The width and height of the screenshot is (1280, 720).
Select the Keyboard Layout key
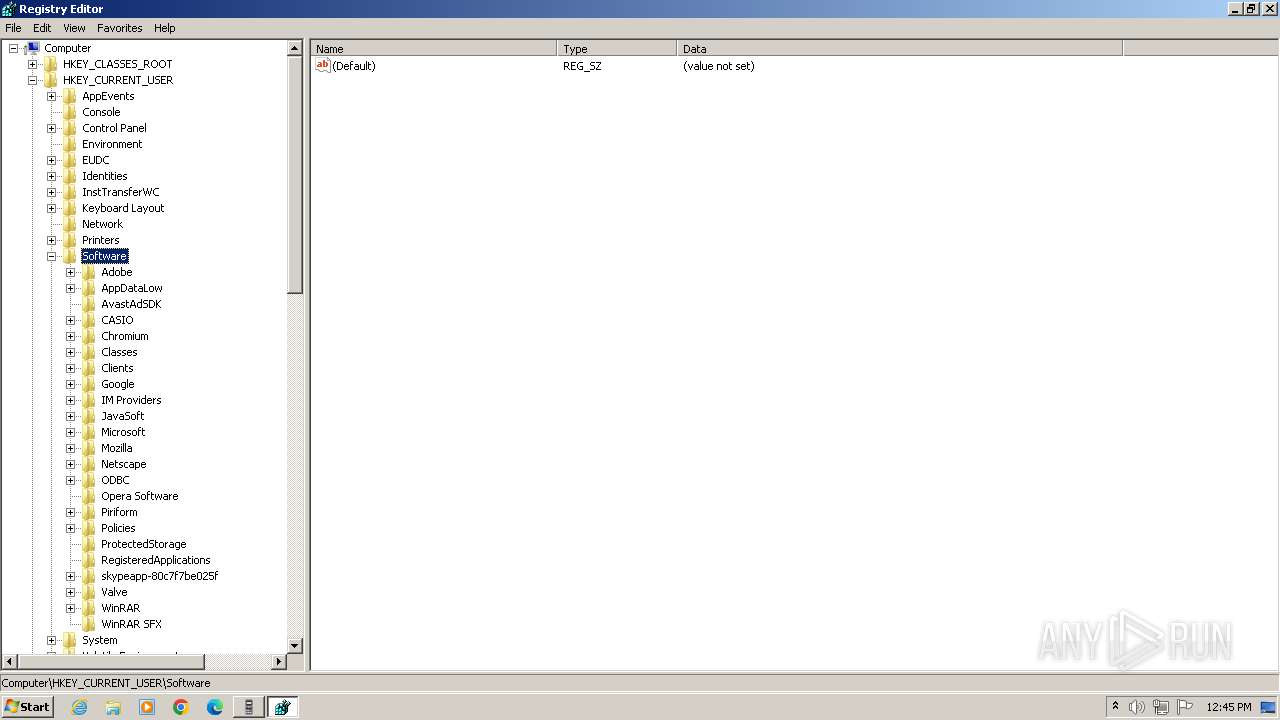(x=123, y=208)
